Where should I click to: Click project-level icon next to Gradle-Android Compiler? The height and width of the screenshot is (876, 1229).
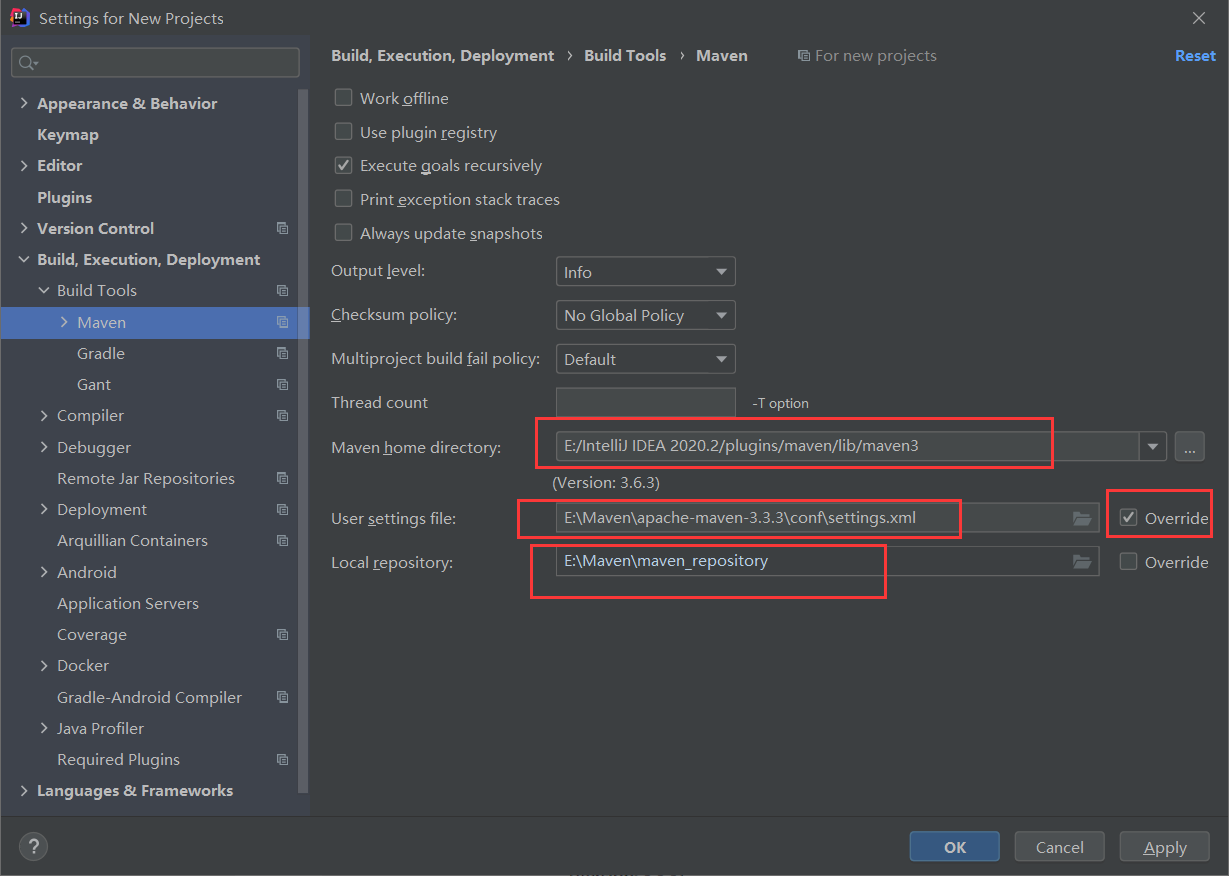pos(282,697)
